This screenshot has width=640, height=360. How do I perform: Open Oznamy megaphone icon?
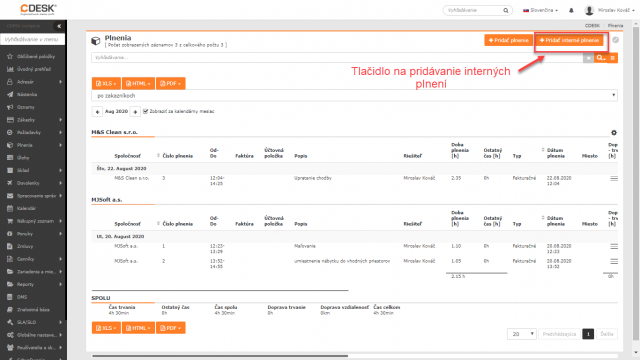tap(10, 107)
